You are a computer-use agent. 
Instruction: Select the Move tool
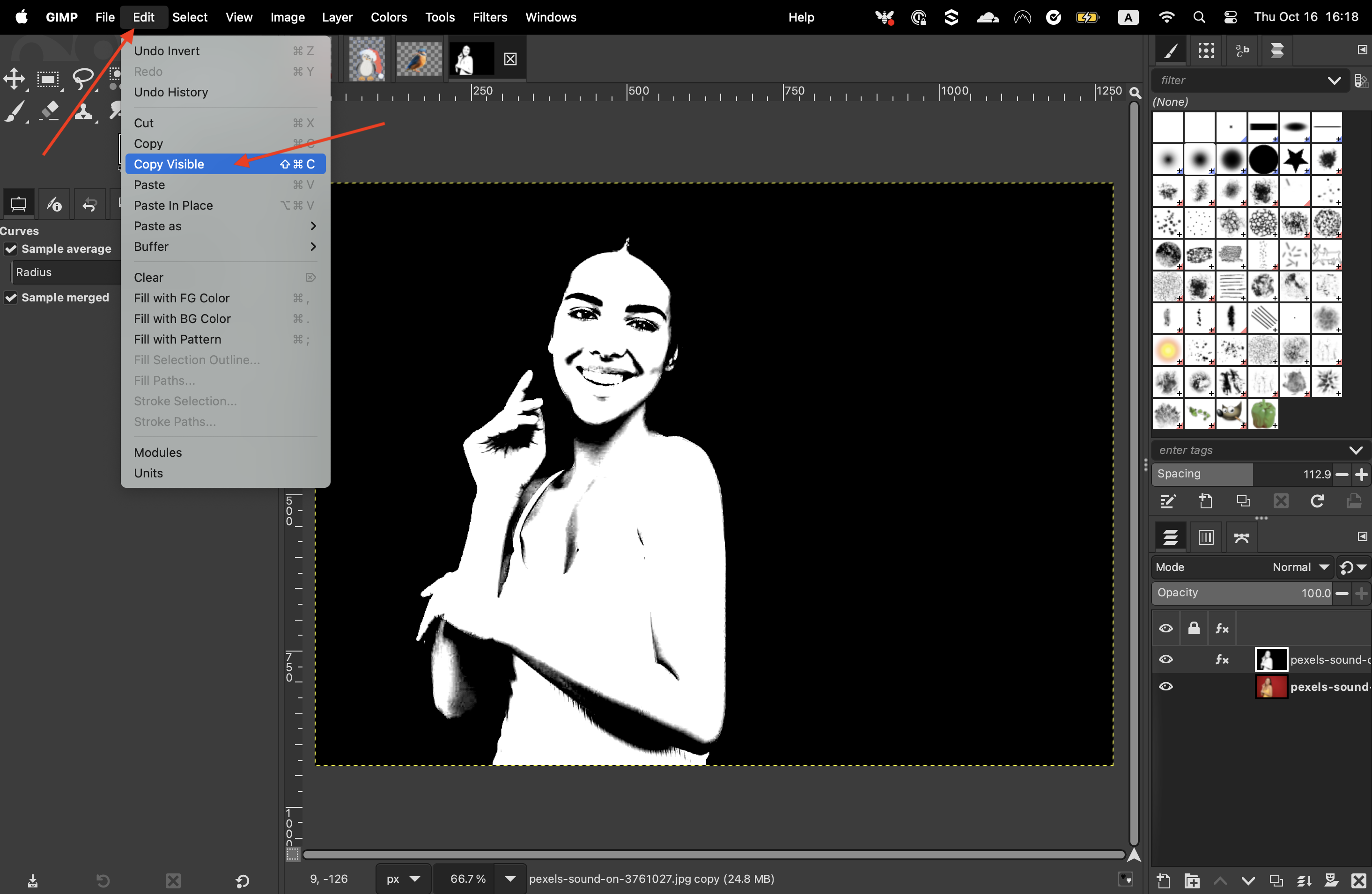pos(15,79)
